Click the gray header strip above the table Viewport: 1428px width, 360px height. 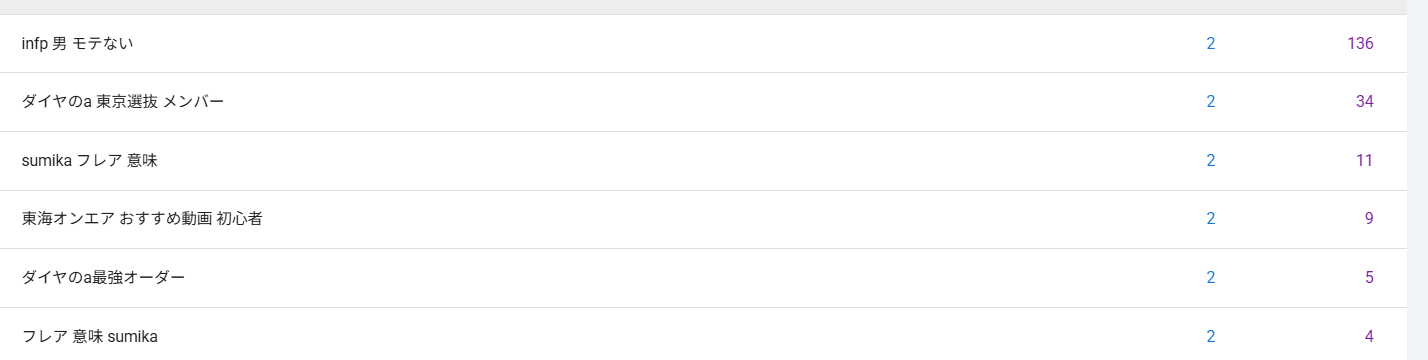703,7
